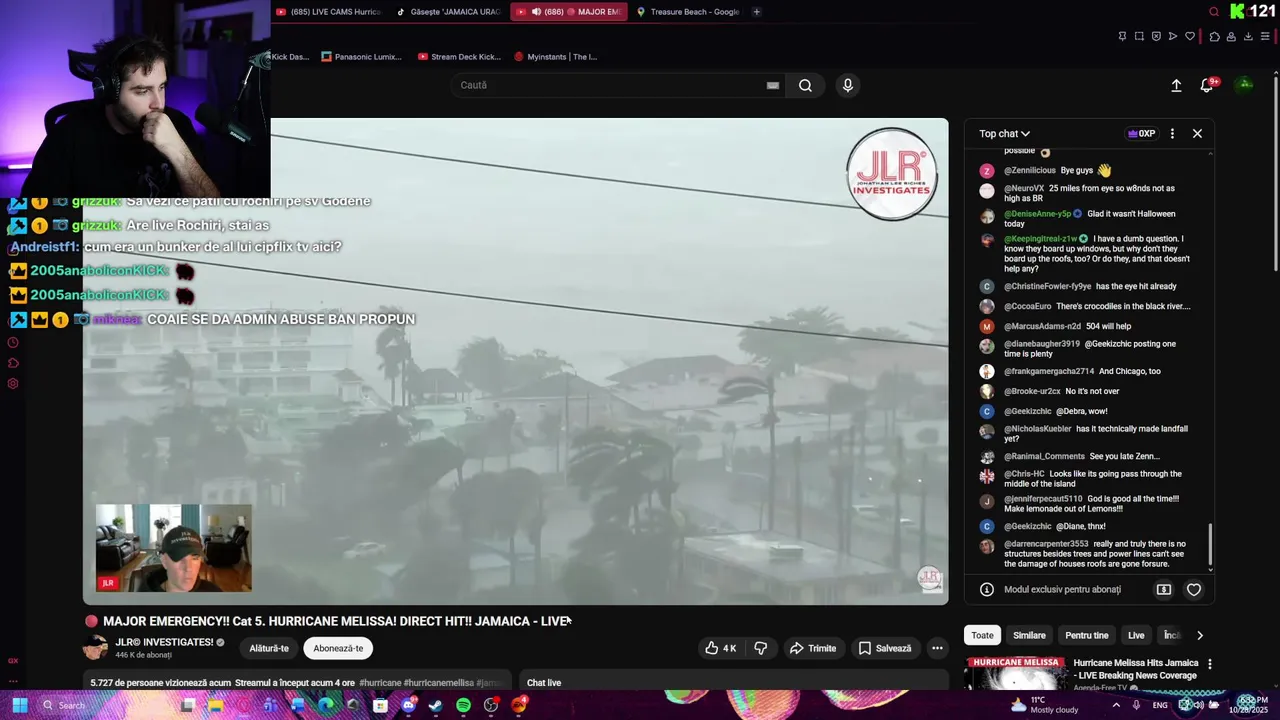The image size is (1280, 720).
Task: Click the Super Chat dollar icon
Action: (1164, 590)
